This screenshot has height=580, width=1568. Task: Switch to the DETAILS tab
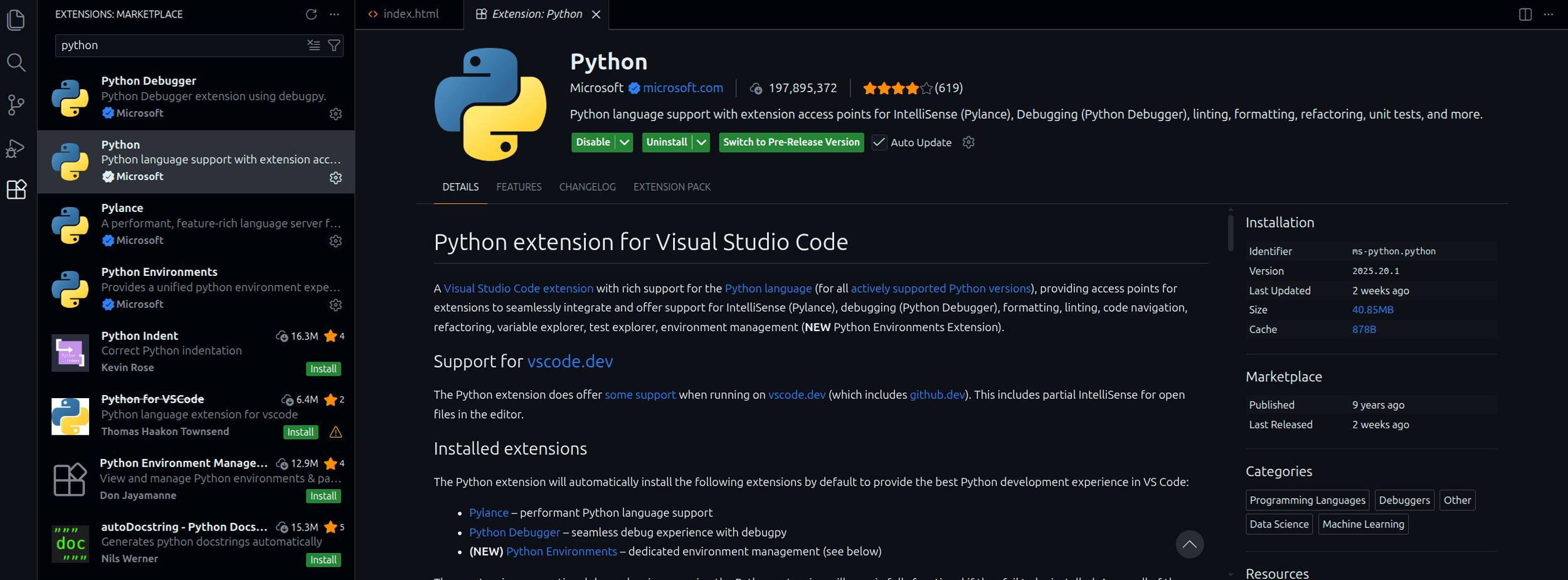pyautogui.click(x=460, y=187)
